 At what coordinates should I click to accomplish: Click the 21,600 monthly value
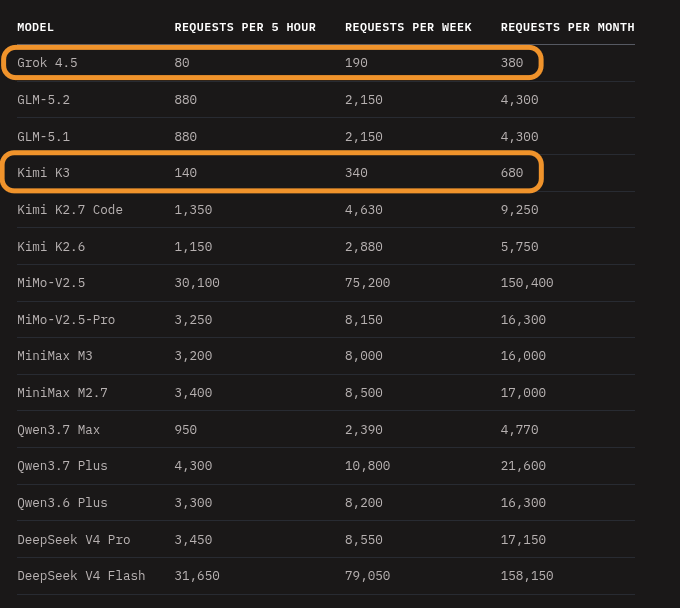tap(523, 466)
